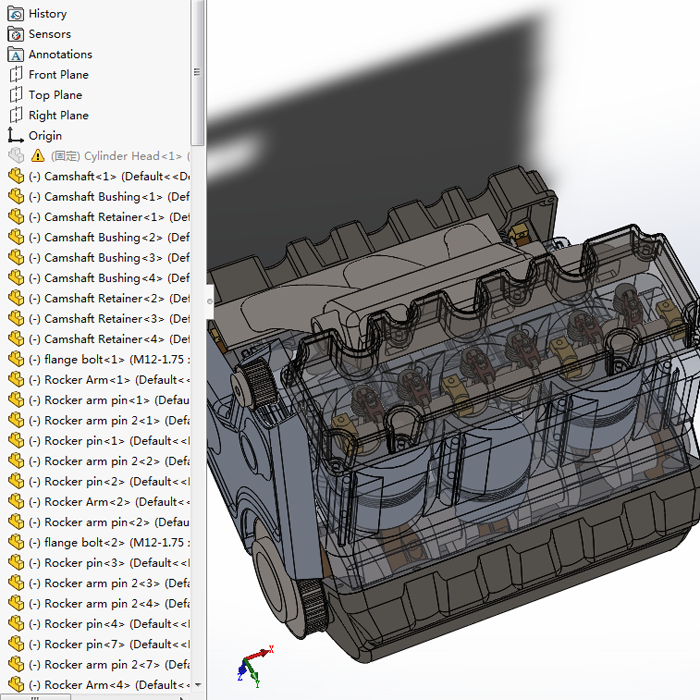Click the XYZ orientation triad

pyautogui.click(x=255, y=666)
